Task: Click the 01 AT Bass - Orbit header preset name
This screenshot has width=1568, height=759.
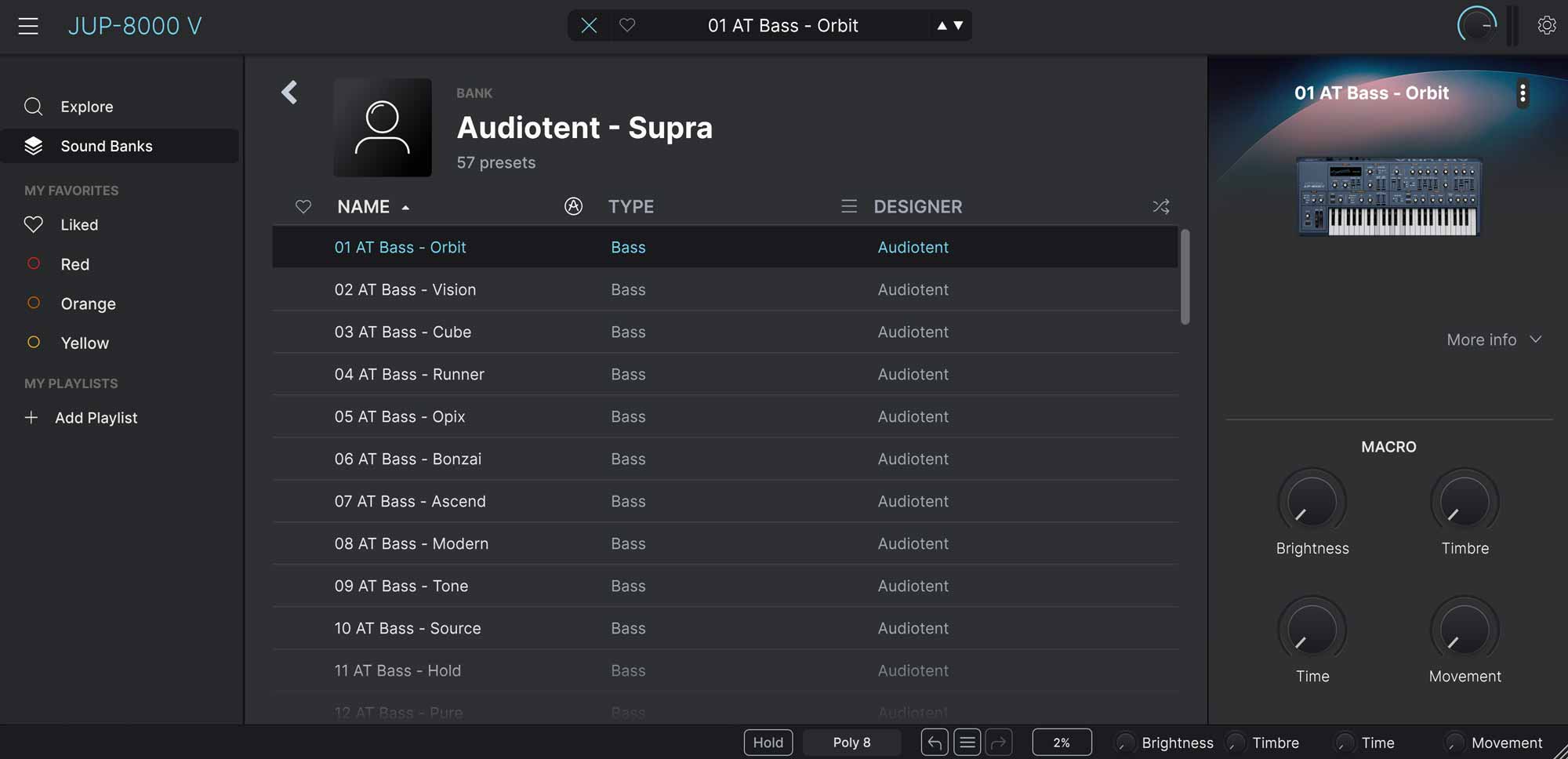Action: 782,26
